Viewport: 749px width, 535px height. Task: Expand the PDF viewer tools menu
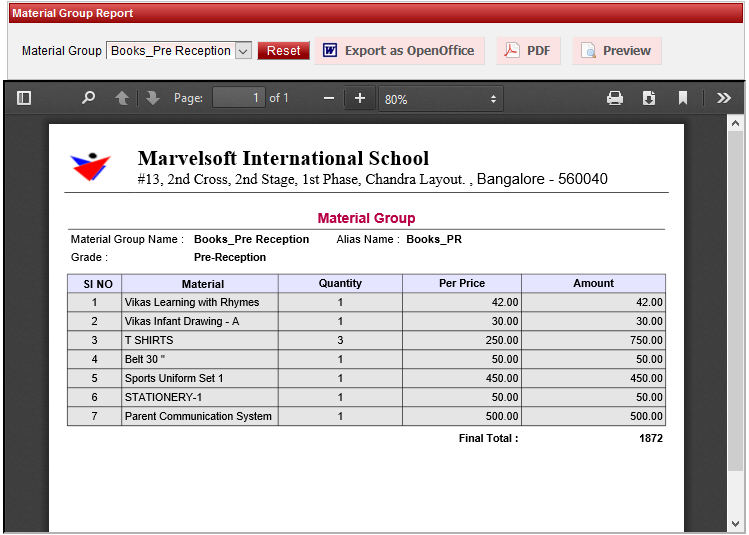click(724, 98)
